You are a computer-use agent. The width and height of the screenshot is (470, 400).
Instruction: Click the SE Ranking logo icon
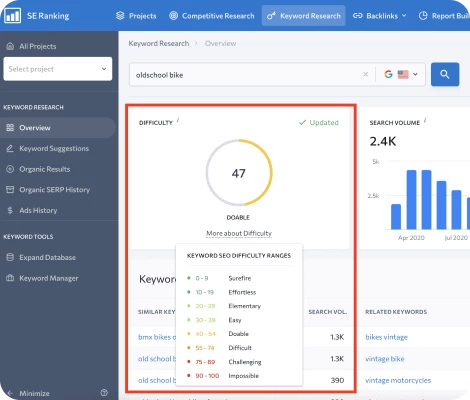(12, 15)
